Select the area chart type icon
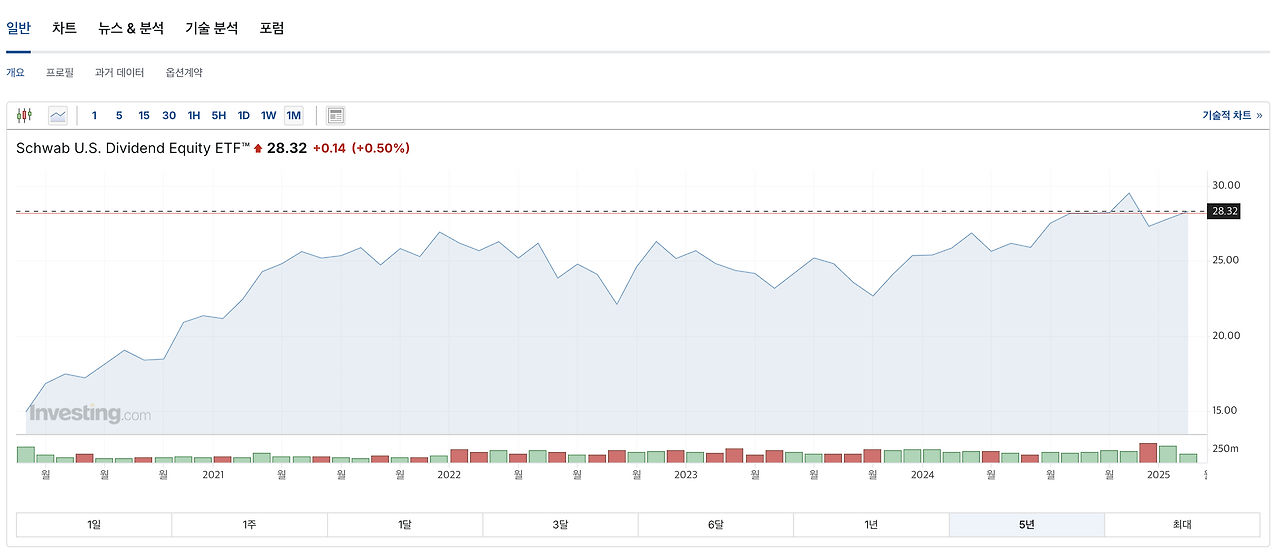1280x548 pixels. coord(58,116)
